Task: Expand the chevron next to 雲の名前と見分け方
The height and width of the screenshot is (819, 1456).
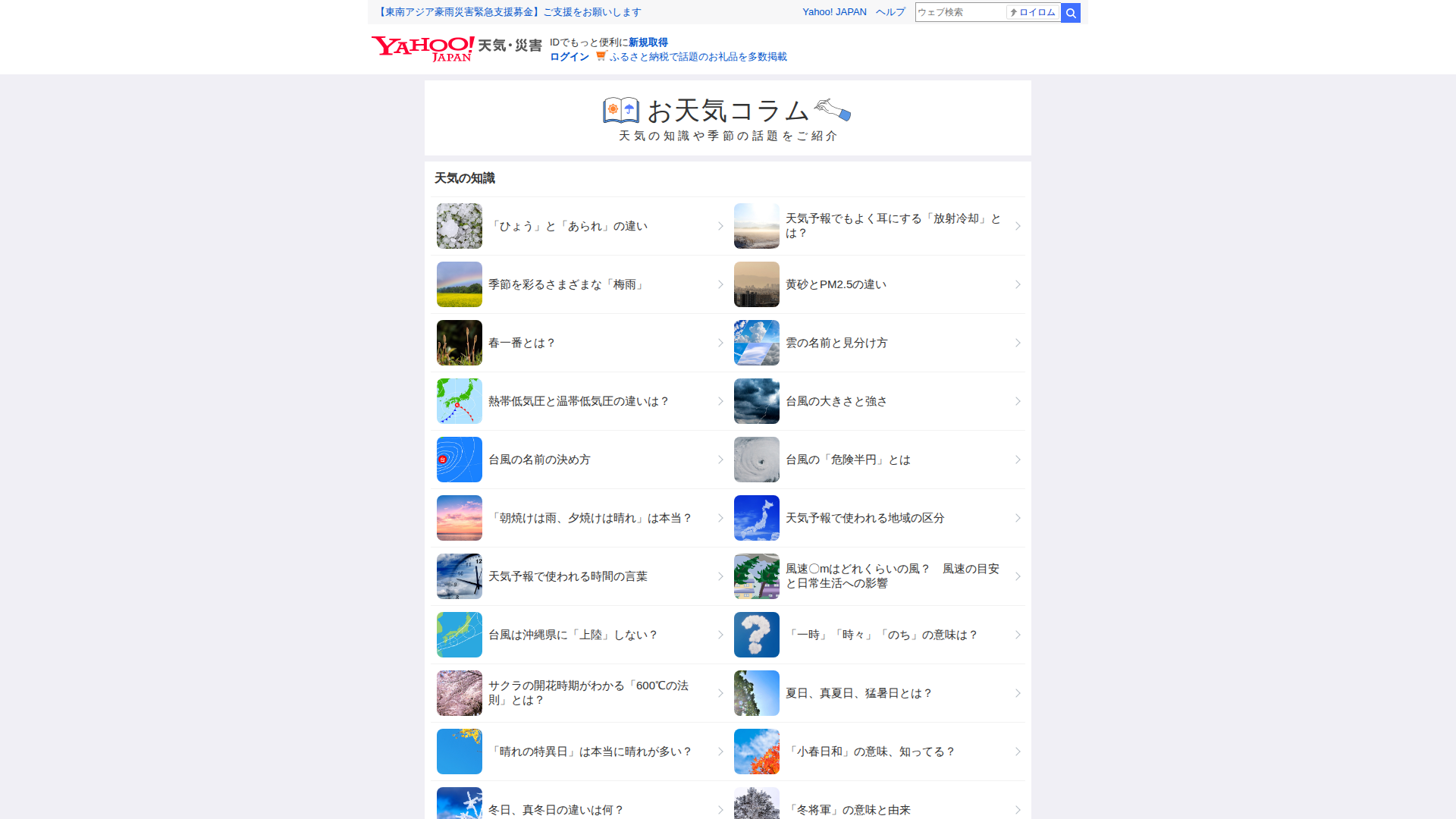Action: point(1018,343)
